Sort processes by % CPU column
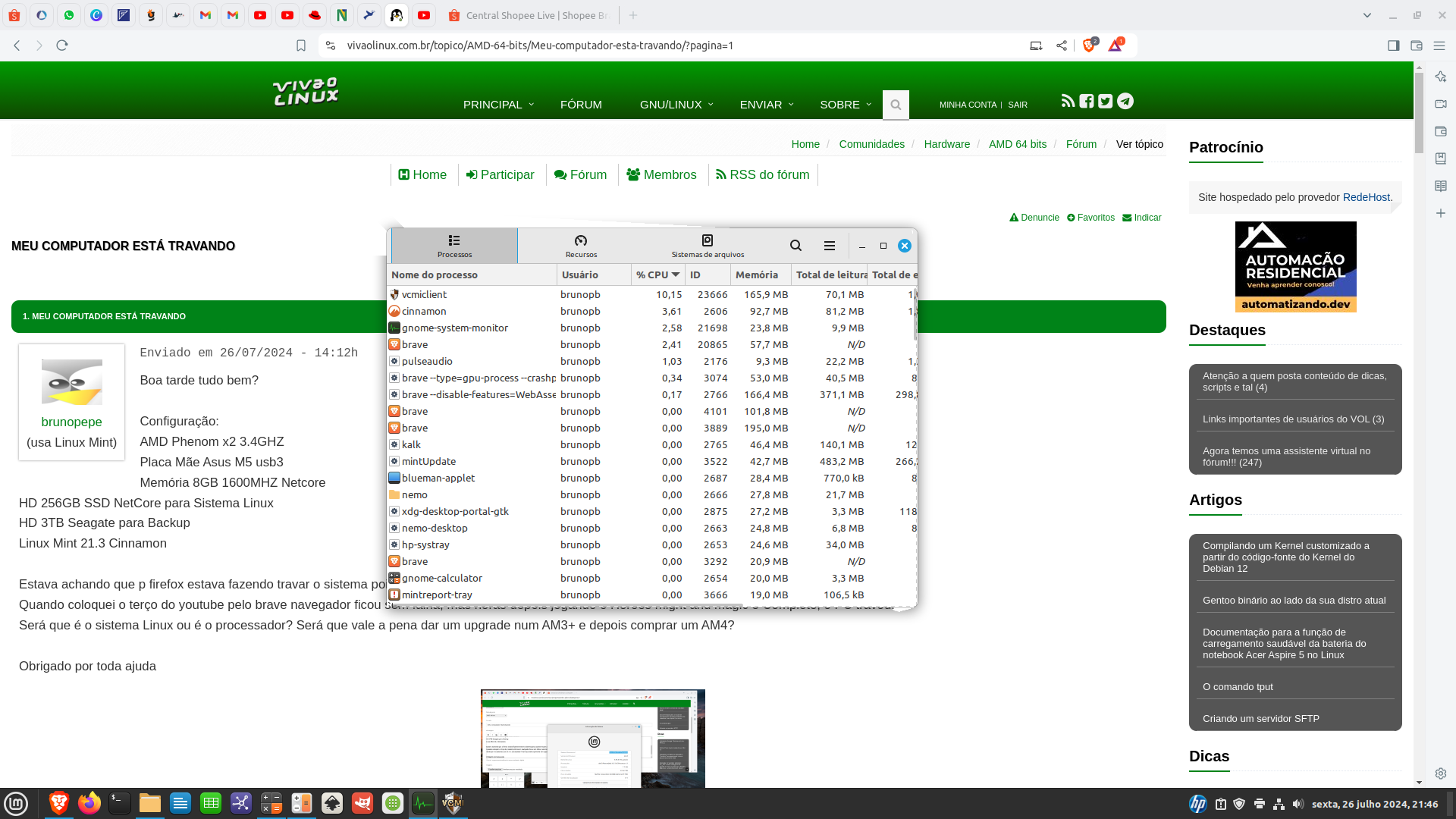The image size is (1456, 819). pyautogui.click(x=657, y=275)
